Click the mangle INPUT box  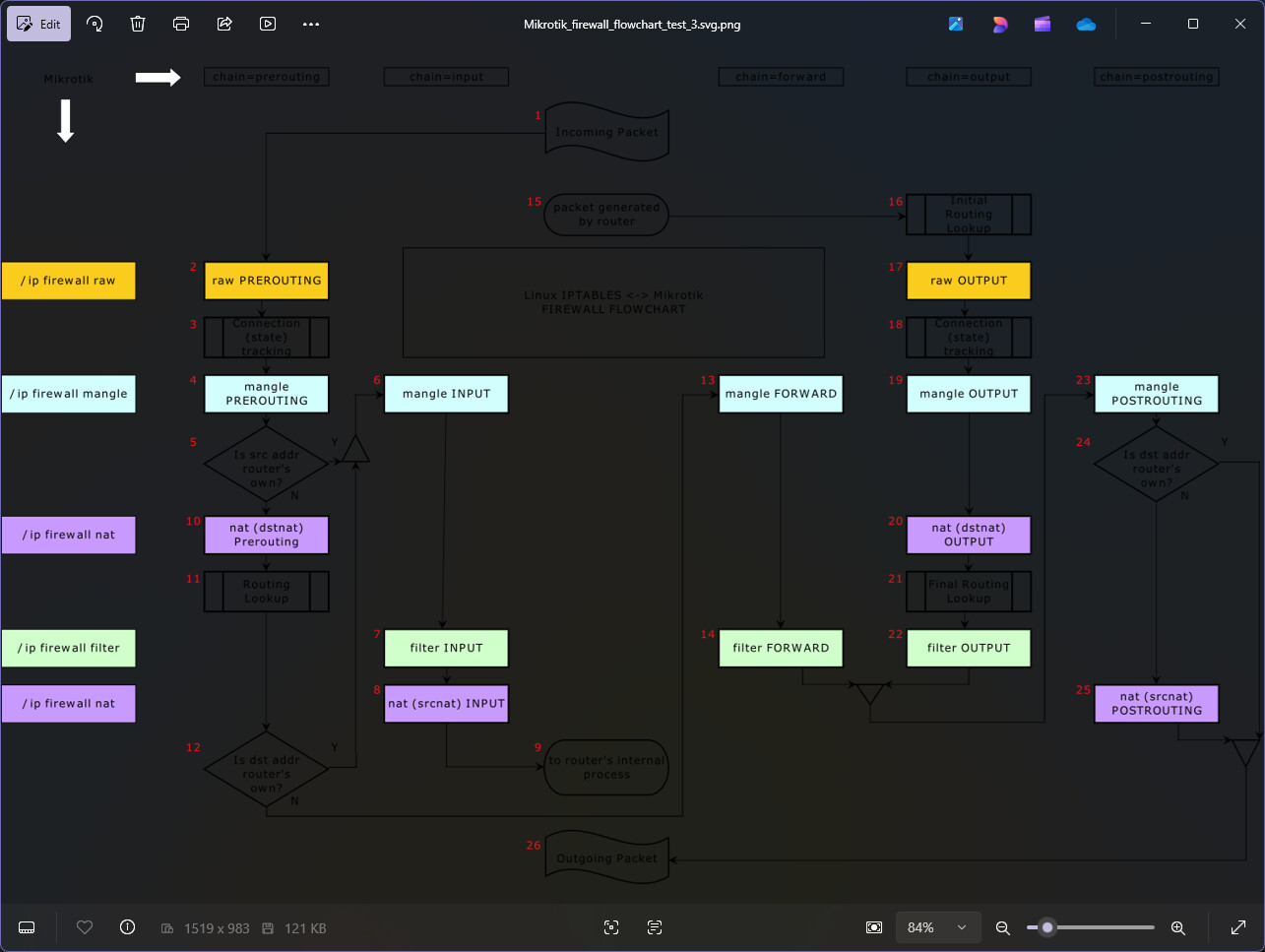[446, 394]
